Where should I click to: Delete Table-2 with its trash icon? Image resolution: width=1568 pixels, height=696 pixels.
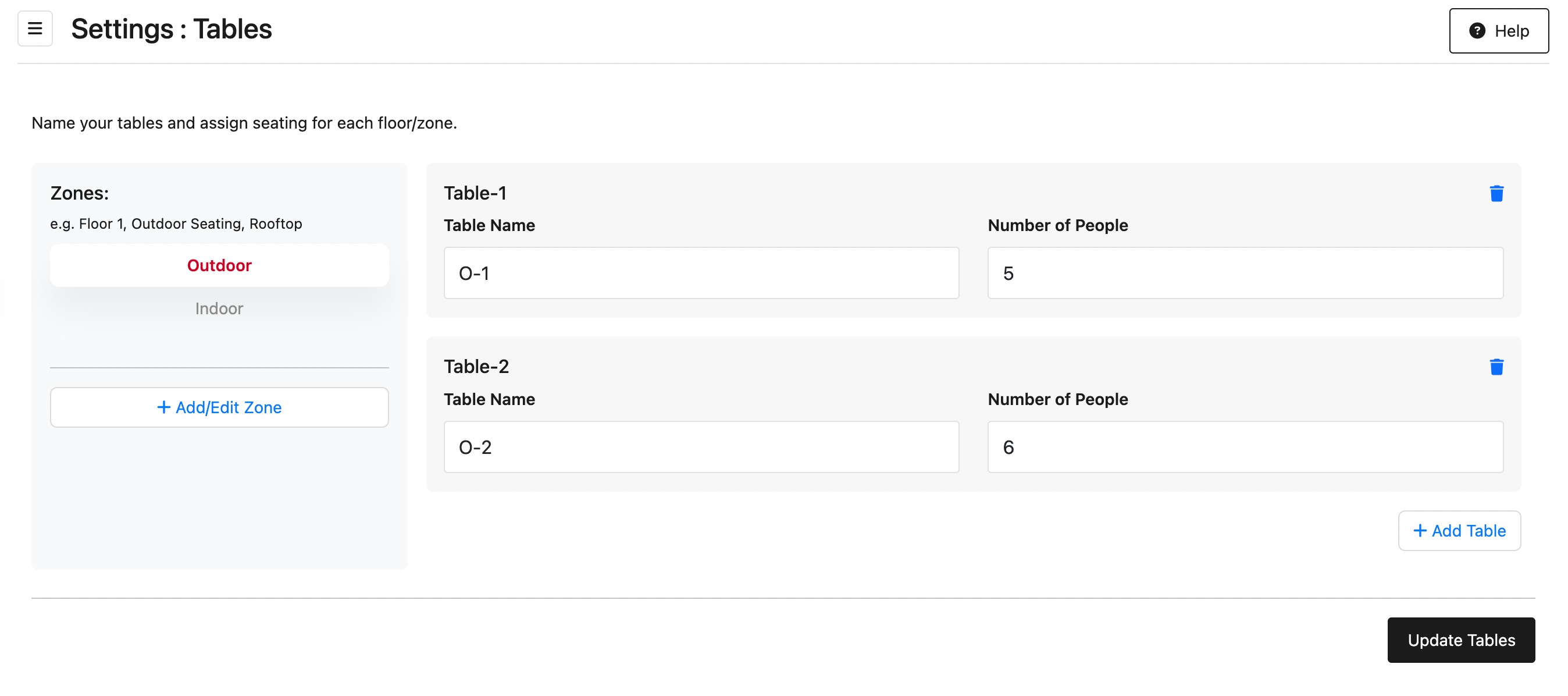(x=1496, y=367)
